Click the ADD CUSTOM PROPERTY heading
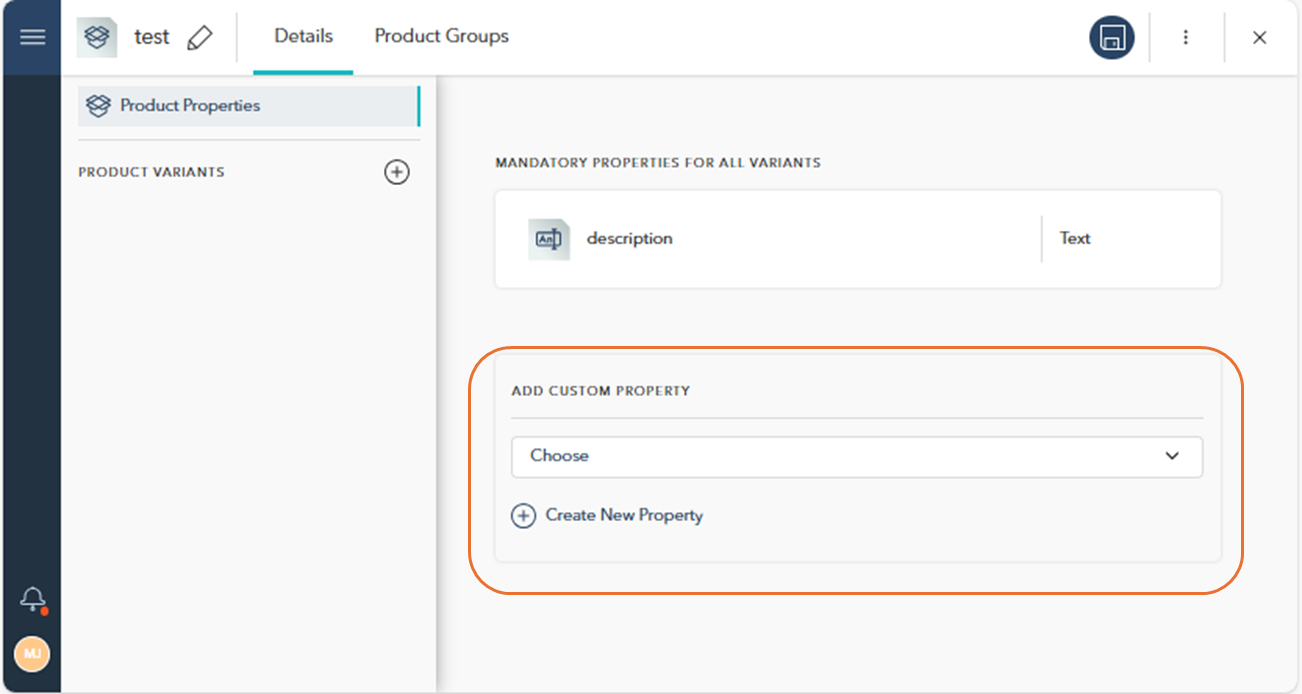 601,391
